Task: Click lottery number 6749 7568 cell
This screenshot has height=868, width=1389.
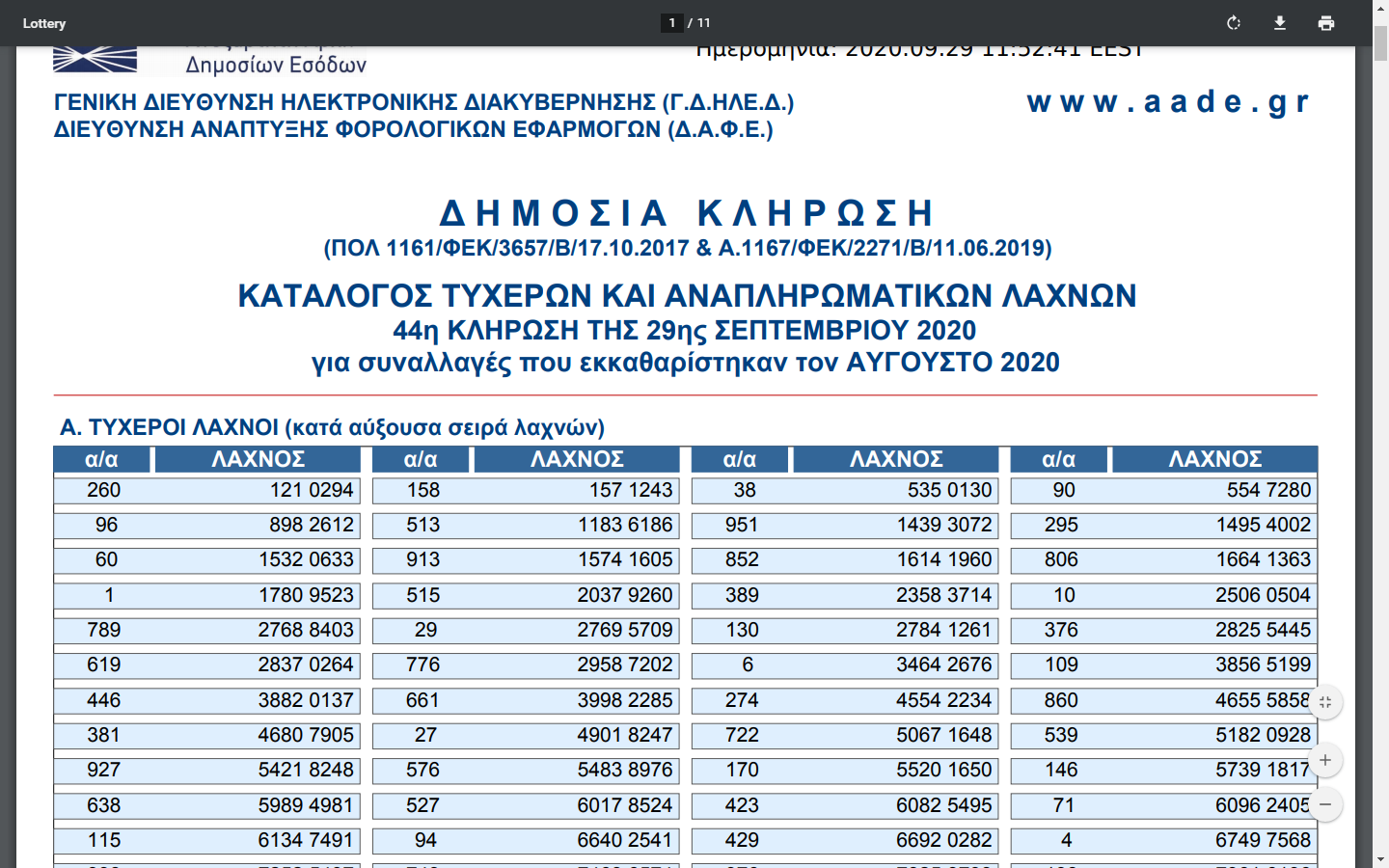Action: (x=1262, y=840)
